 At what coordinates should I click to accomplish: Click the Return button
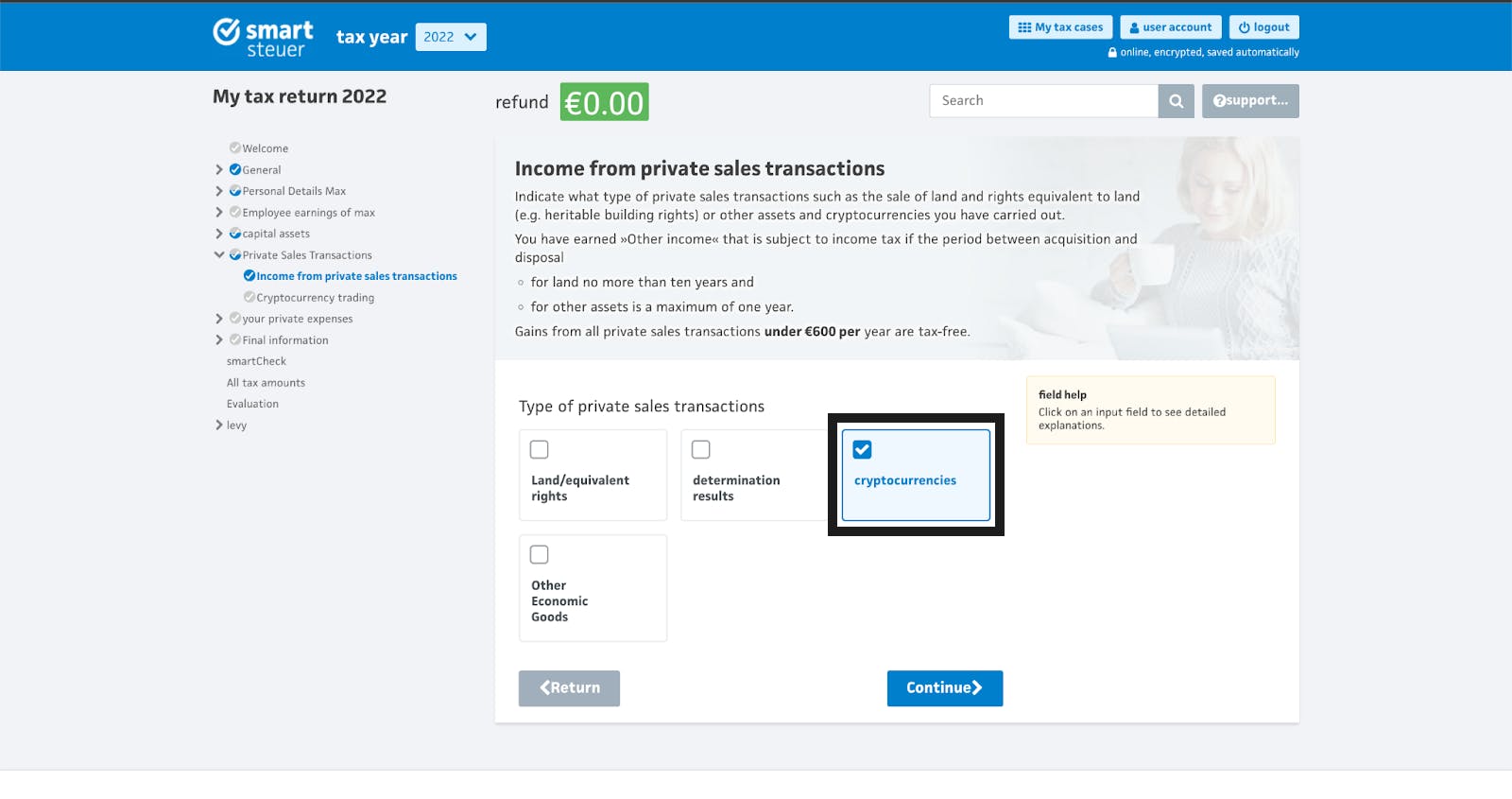(x=569, y=688)
